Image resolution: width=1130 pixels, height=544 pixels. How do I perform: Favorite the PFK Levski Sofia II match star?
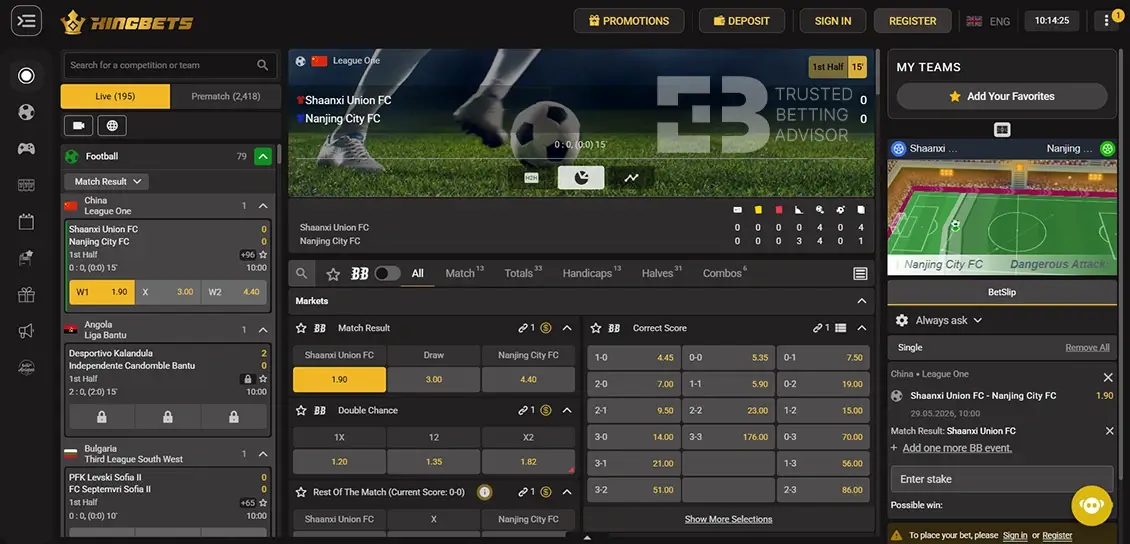[x=263, y=503]
